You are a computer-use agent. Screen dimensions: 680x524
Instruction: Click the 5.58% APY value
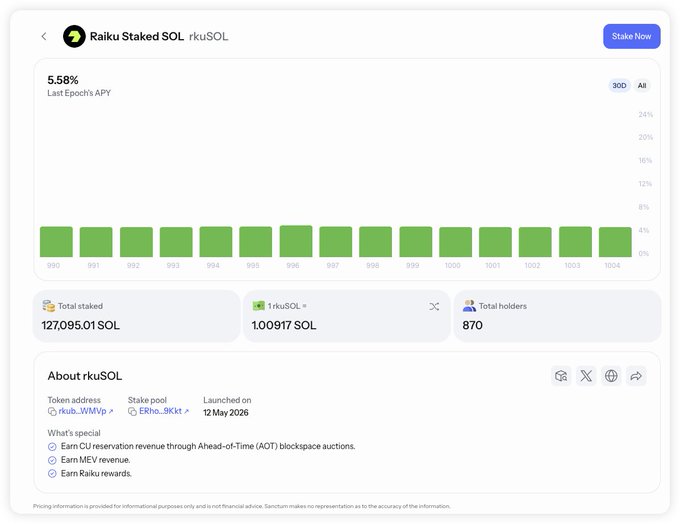[63, 80]
